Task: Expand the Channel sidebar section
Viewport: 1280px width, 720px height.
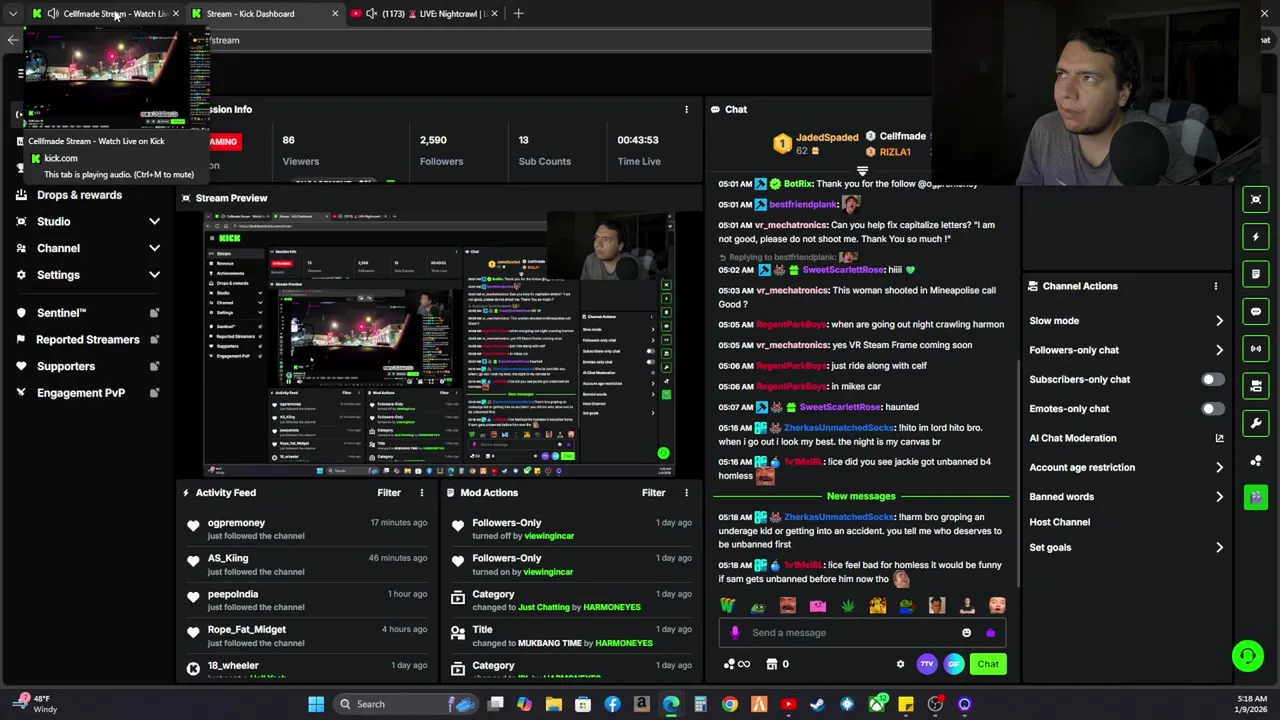Action: click(x=154, y=248)
